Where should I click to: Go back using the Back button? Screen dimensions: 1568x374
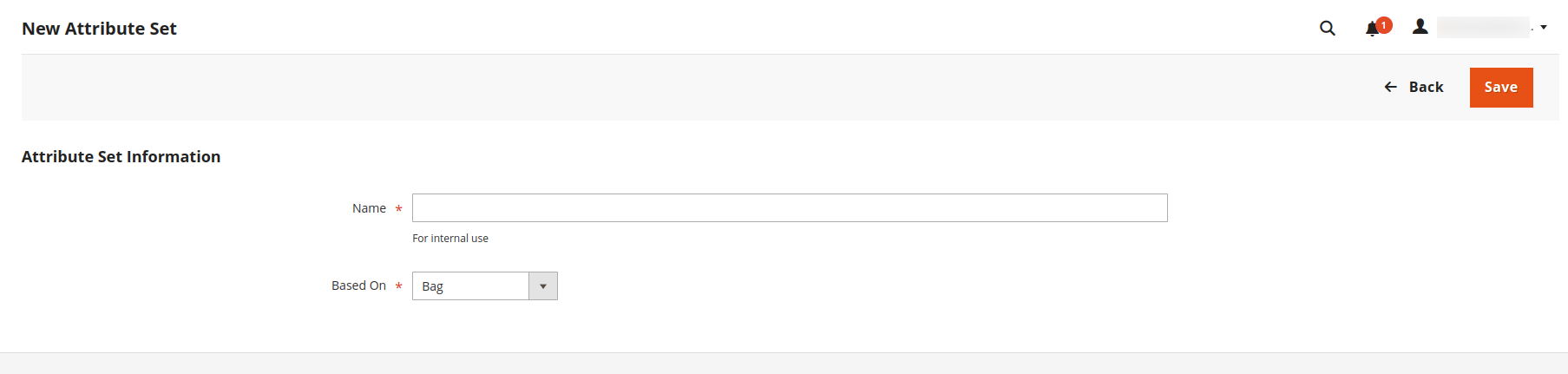pyautogui.click(x=1414, y=87)
